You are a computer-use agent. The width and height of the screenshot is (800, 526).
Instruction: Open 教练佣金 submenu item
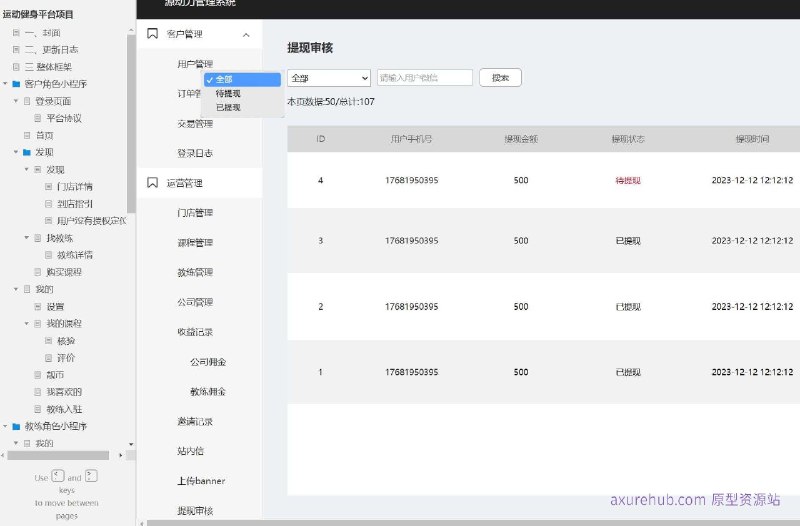click(x=208, y=392)
